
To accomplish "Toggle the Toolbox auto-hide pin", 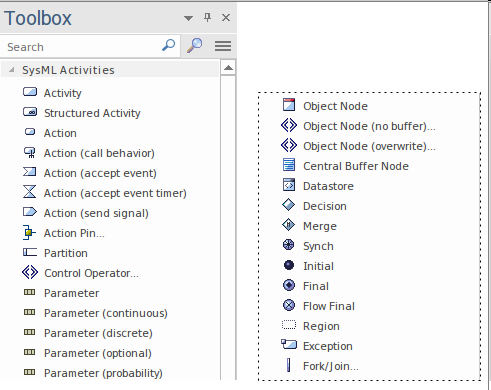I will click(x=207, y=17).
